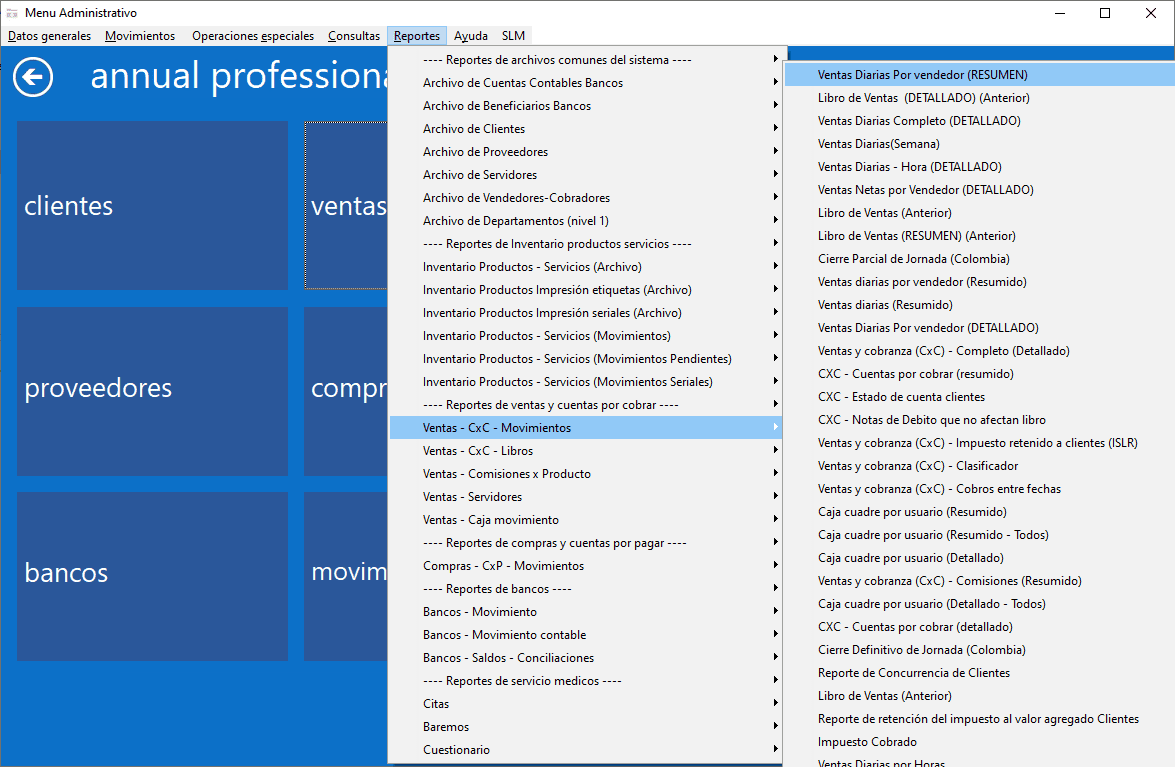Choose Caja cuadre por usuario (Detallado)

[910, 558]
